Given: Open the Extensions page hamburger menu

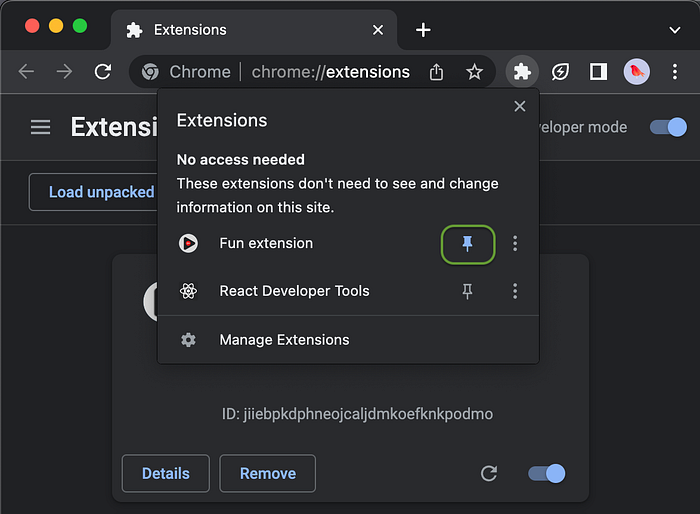Looking at the screenshot, I should click(x=40, y=127).
